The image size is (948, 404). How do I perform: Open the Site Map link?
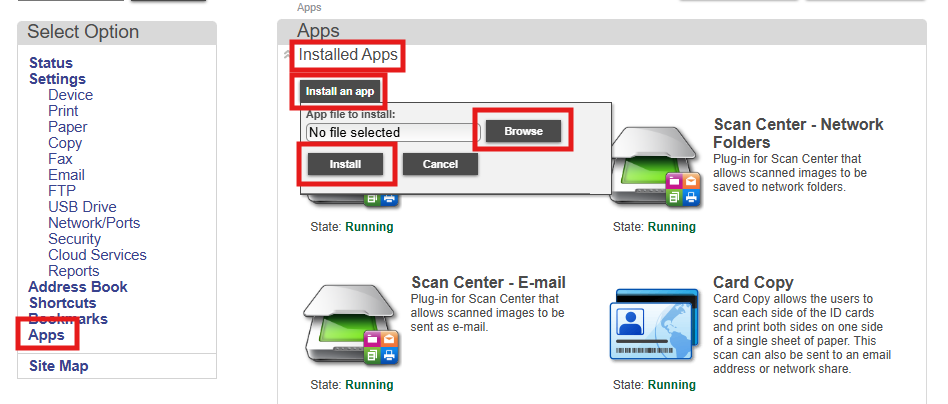pyautogui.click(x=58, y=366)
